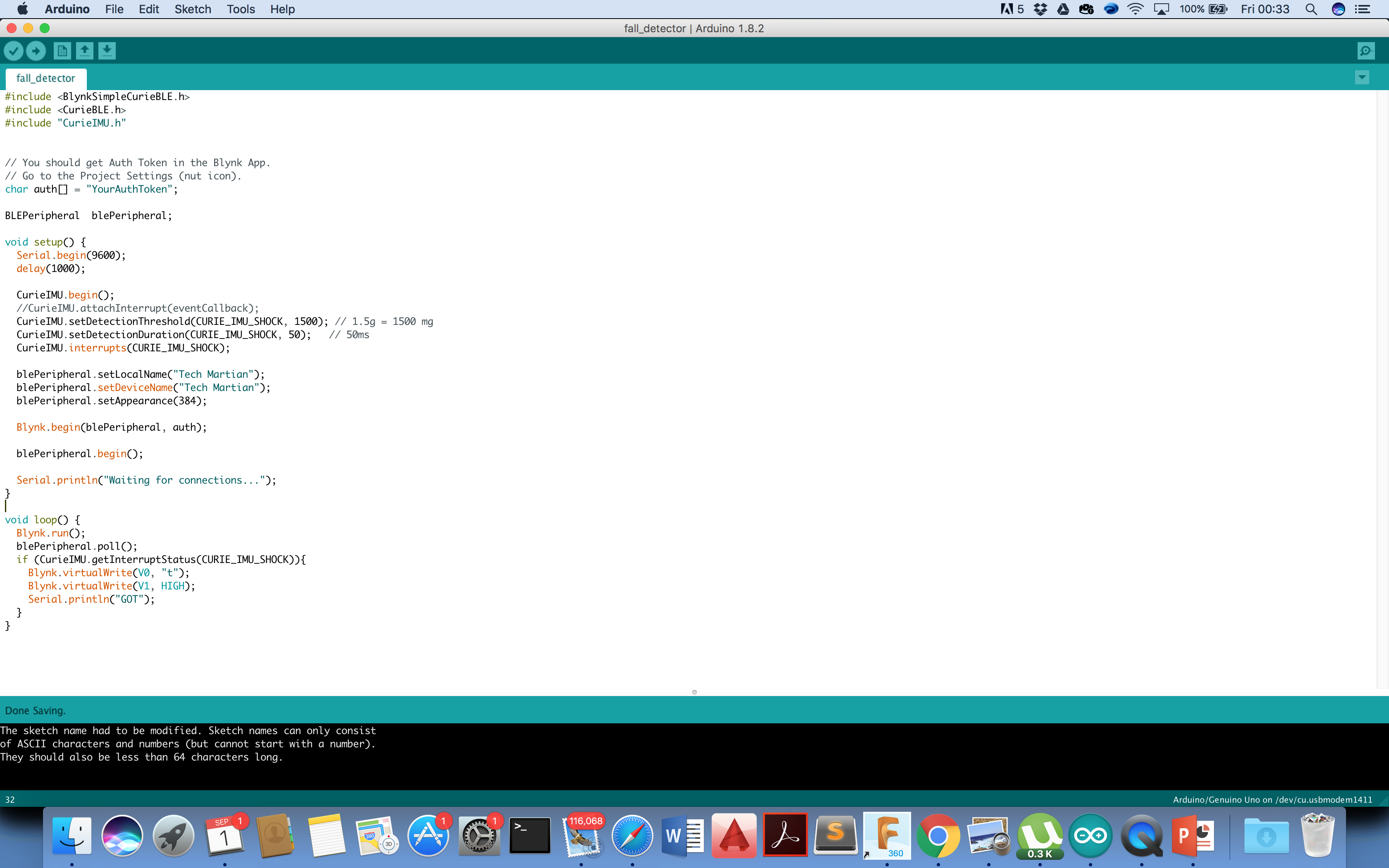
Task: Open Trash in the Dock
Action: click(1317, 836)
